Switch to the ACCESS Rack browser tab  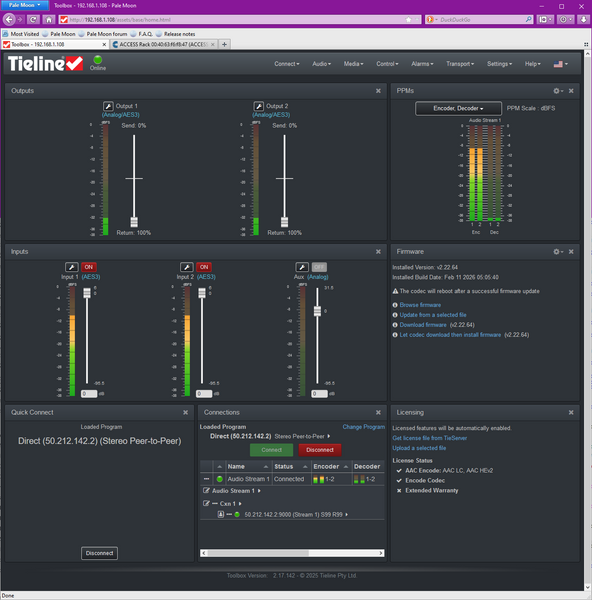tap(164, 44)
